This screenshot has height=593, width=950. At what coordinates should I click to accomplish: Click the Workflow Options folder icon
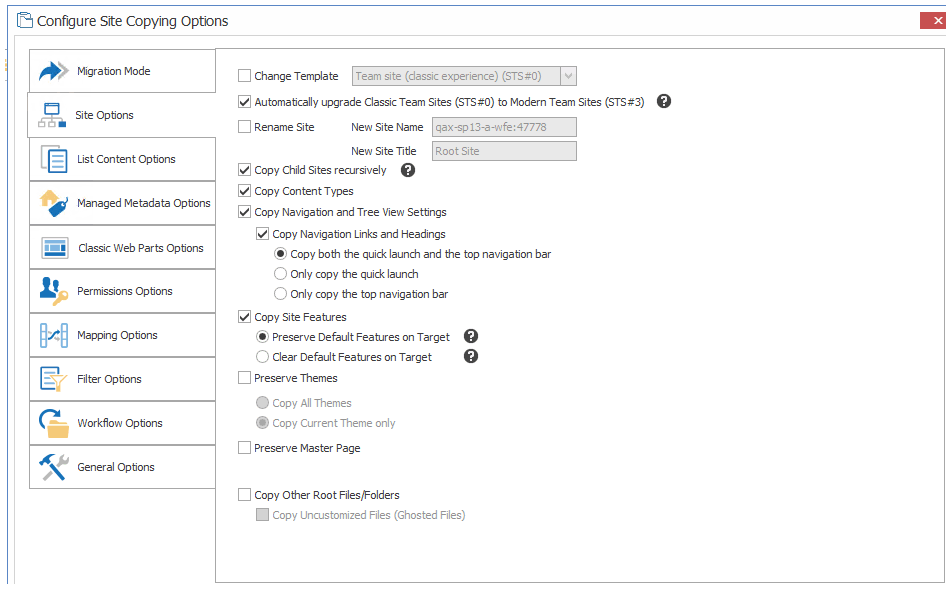[x=53, y=422]
